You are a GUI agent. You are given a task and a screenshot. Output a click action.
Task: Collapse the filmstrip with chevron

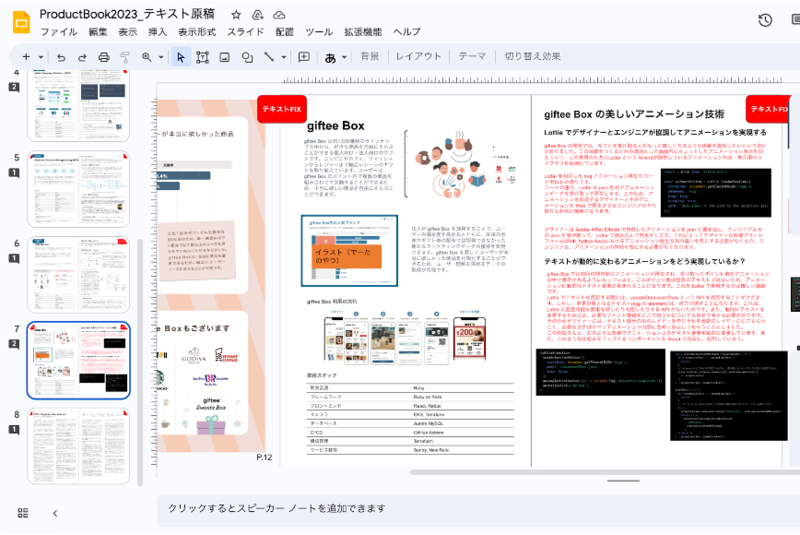pyautogui.click(x=55, y=513)
